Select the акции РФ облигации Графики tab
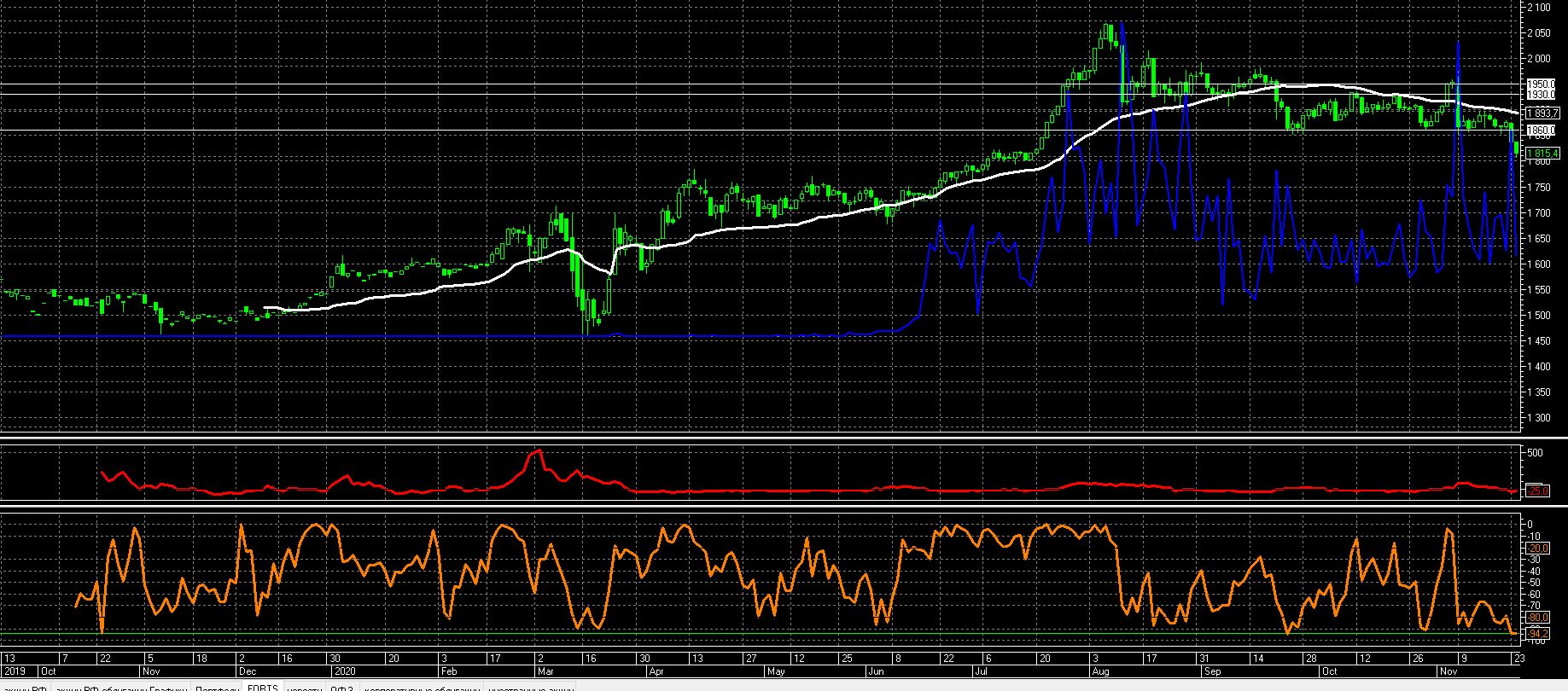The height and width of the screenshot is (691, 1568). (120, 688)
